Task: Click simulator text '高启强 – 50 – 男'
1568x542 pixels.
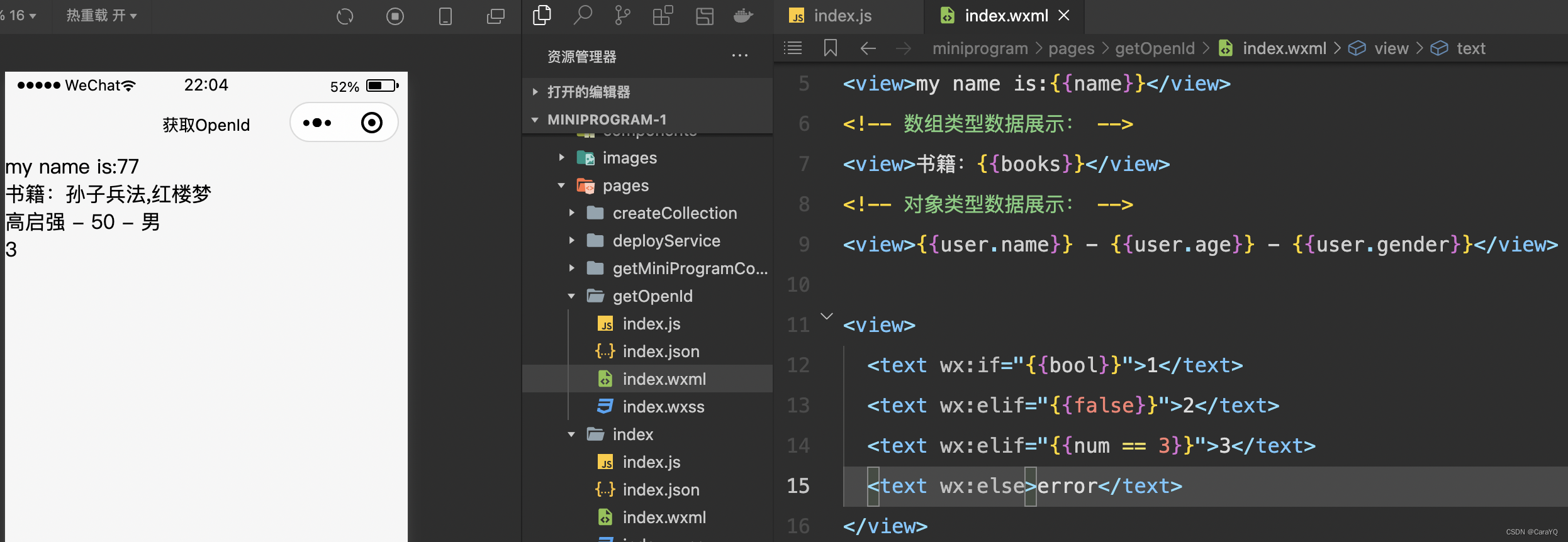Action: pos(82,222)
